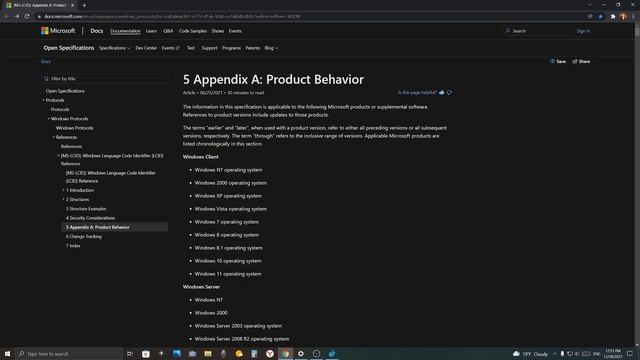Bookmark this page with the star icon
This screenshot has width=640, height=360.
click(x=600, y=16)
